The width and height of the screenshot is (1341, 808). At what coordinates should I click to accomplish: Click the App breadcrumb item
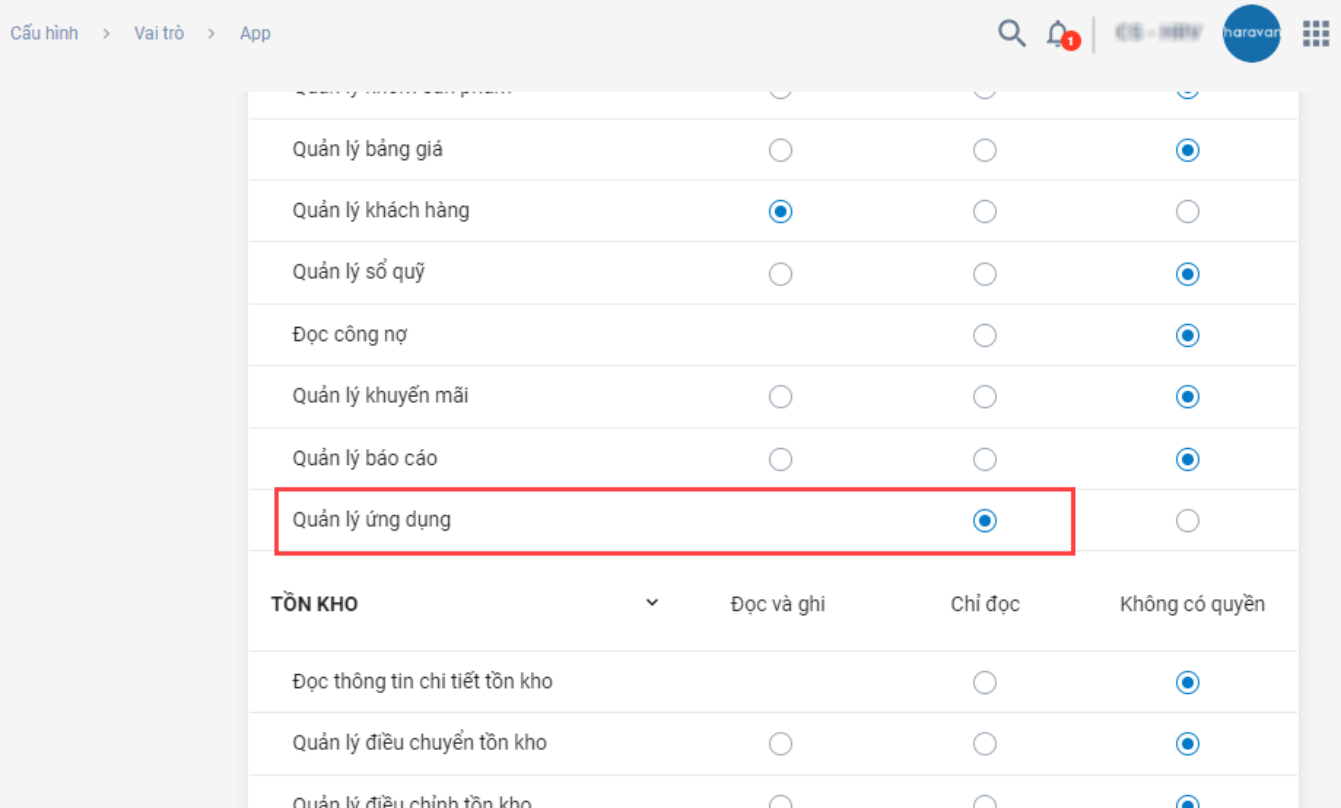(255, 33)
